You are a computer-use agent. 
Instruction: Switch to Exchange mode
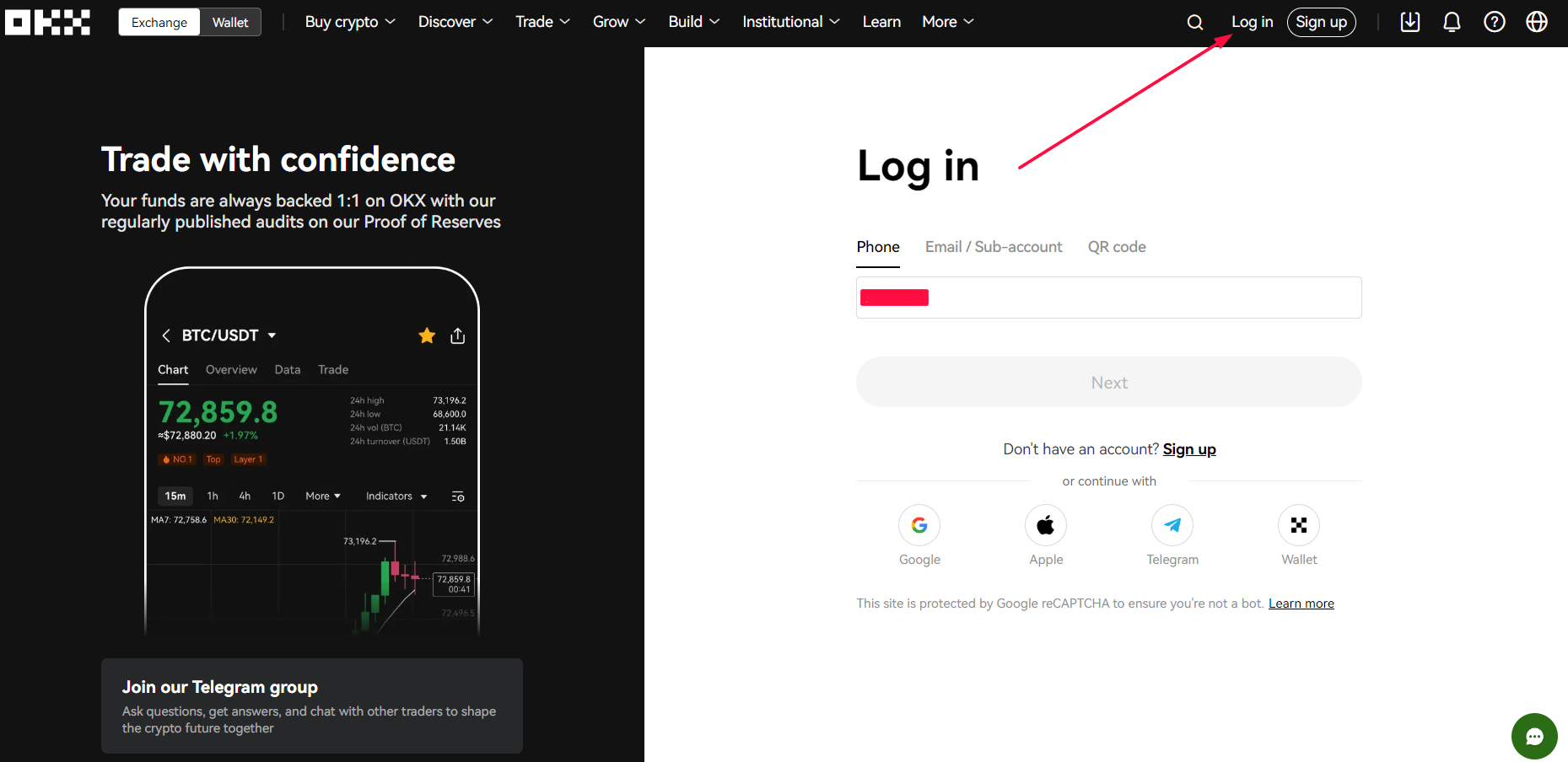[x=159, y=22]
